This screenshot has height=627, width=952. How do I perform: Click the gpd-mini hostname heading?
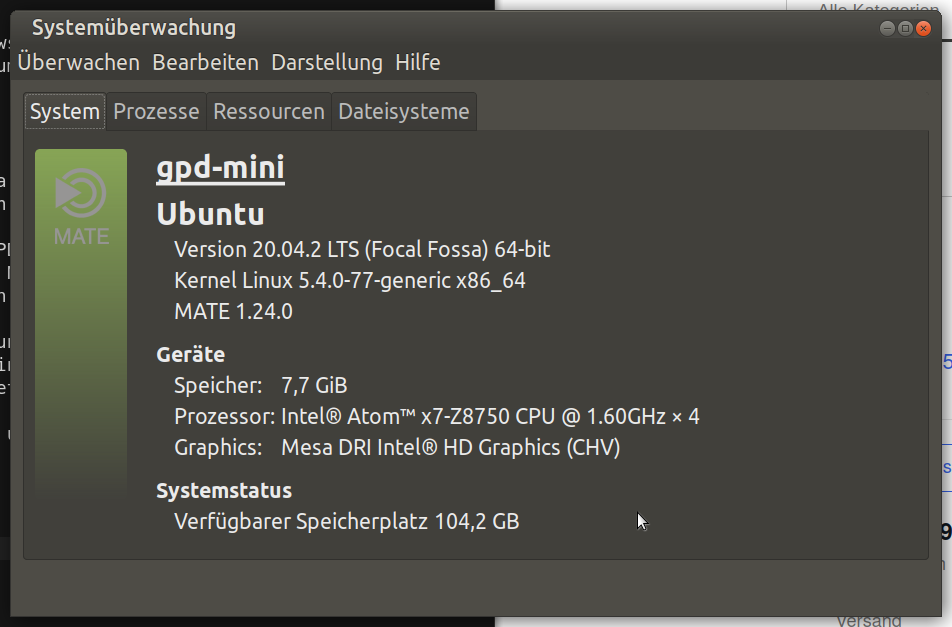[x=220, y=167]
